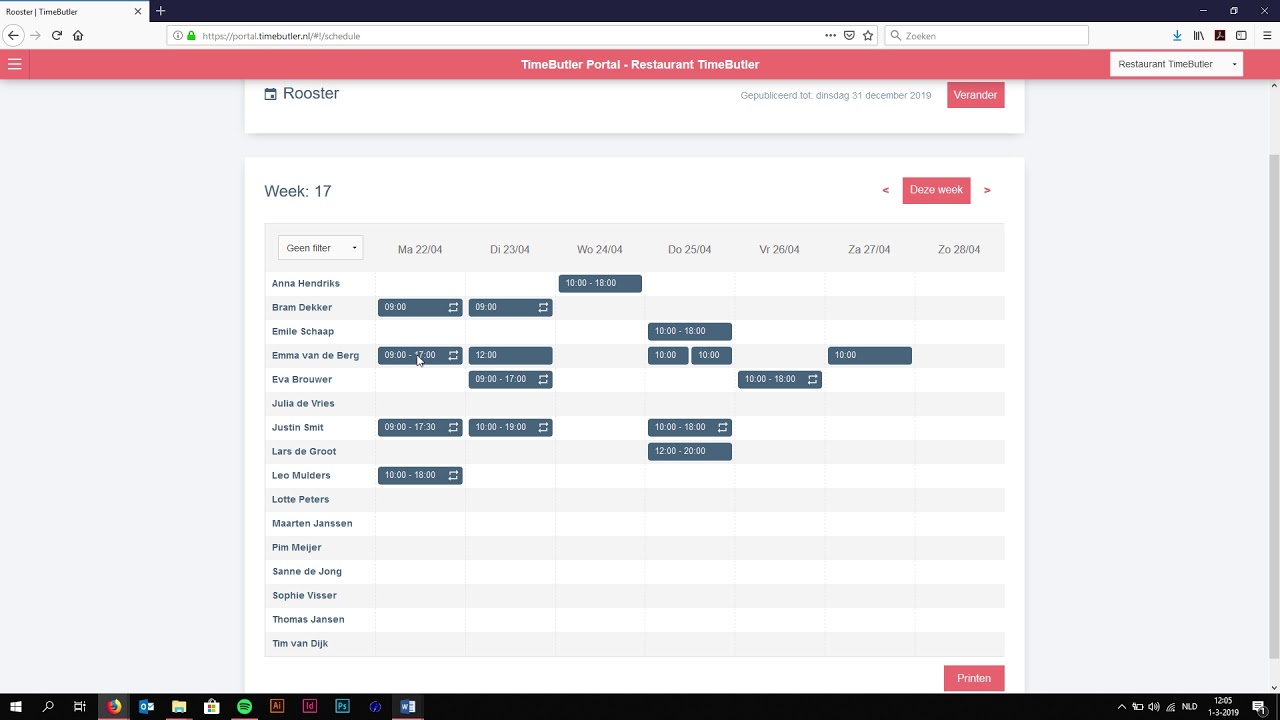Jump to Deze week
The width and height of the screenshot is (1280, 720).
(x=936, y=190)
